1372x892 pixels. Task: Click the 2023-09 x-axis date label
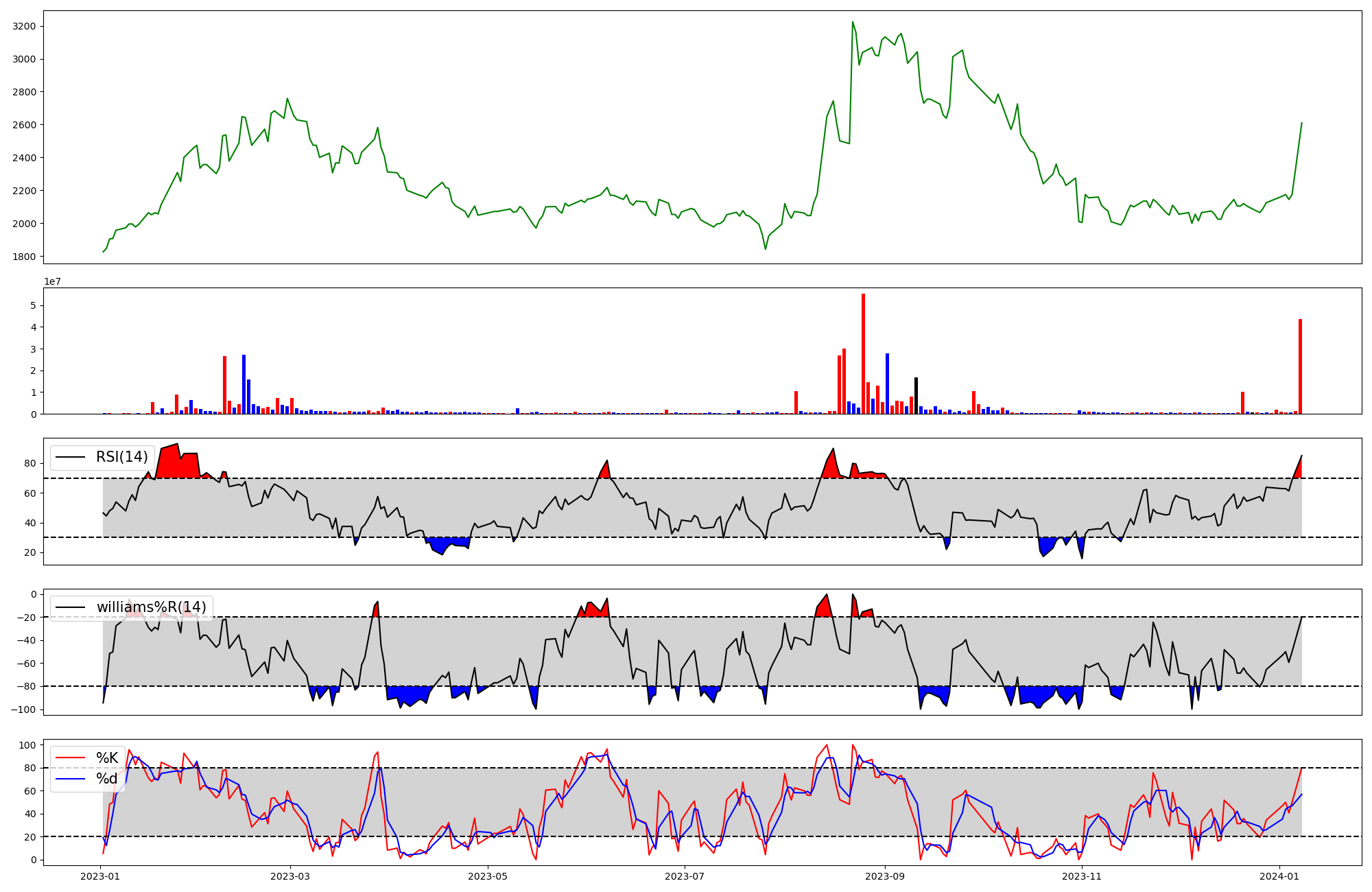884,876
